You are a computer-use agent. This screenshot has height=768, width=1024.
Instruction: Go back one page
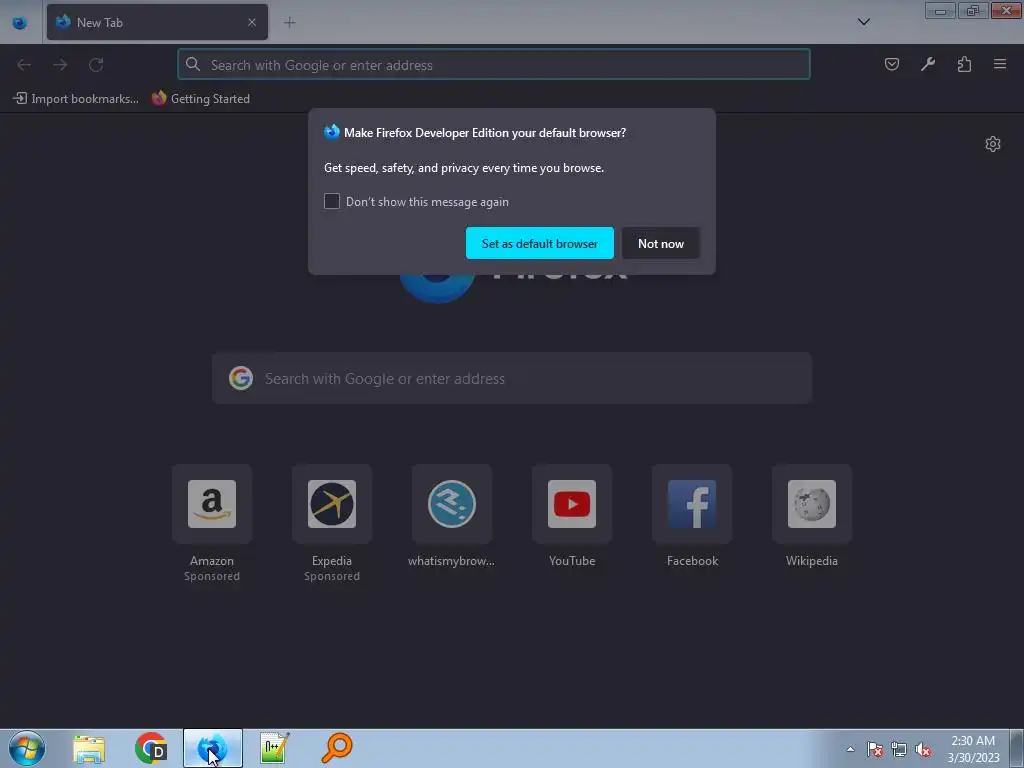coord(24,65)
